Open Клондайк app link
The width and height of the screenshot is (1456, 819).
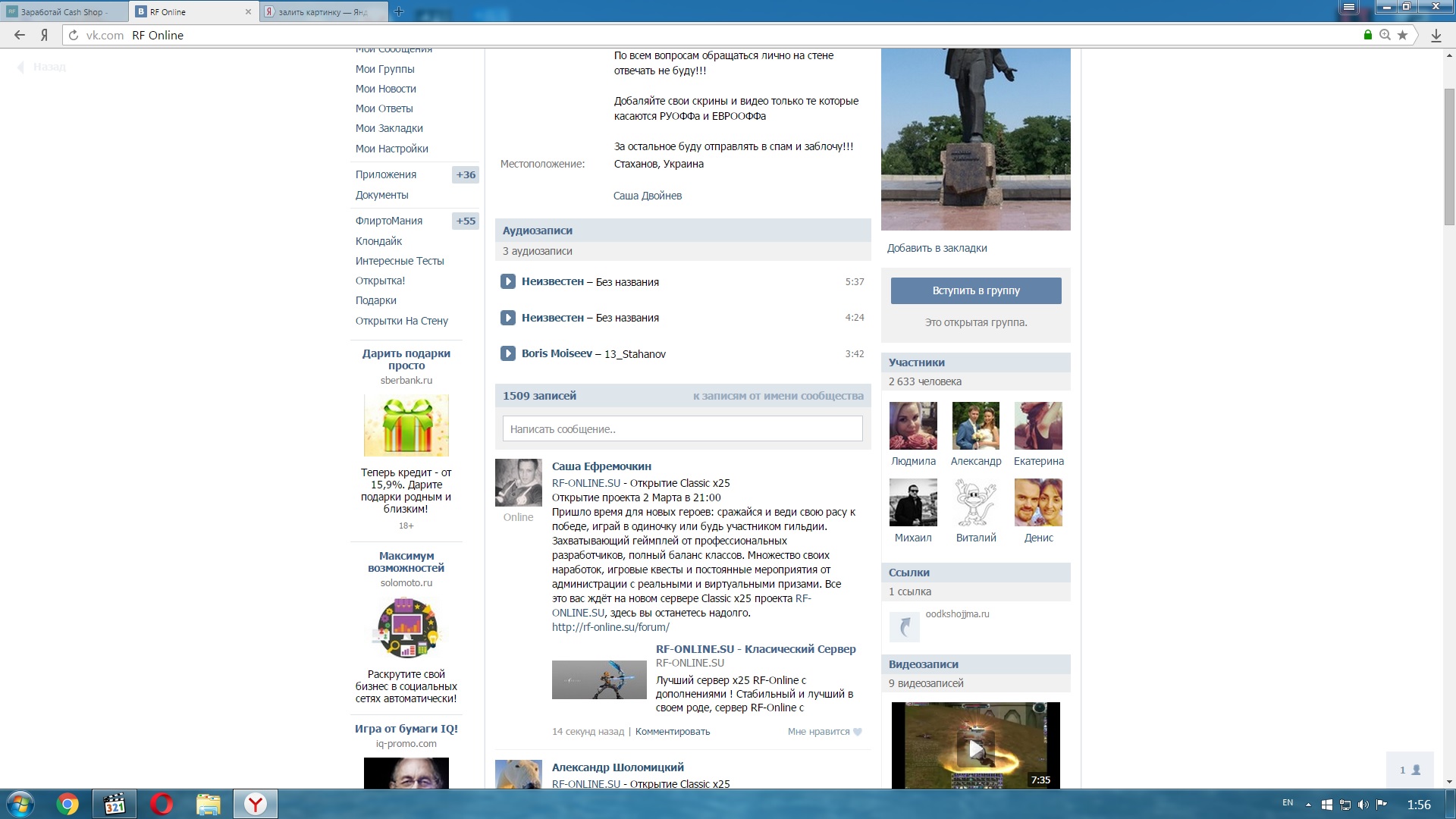[378, 241]
